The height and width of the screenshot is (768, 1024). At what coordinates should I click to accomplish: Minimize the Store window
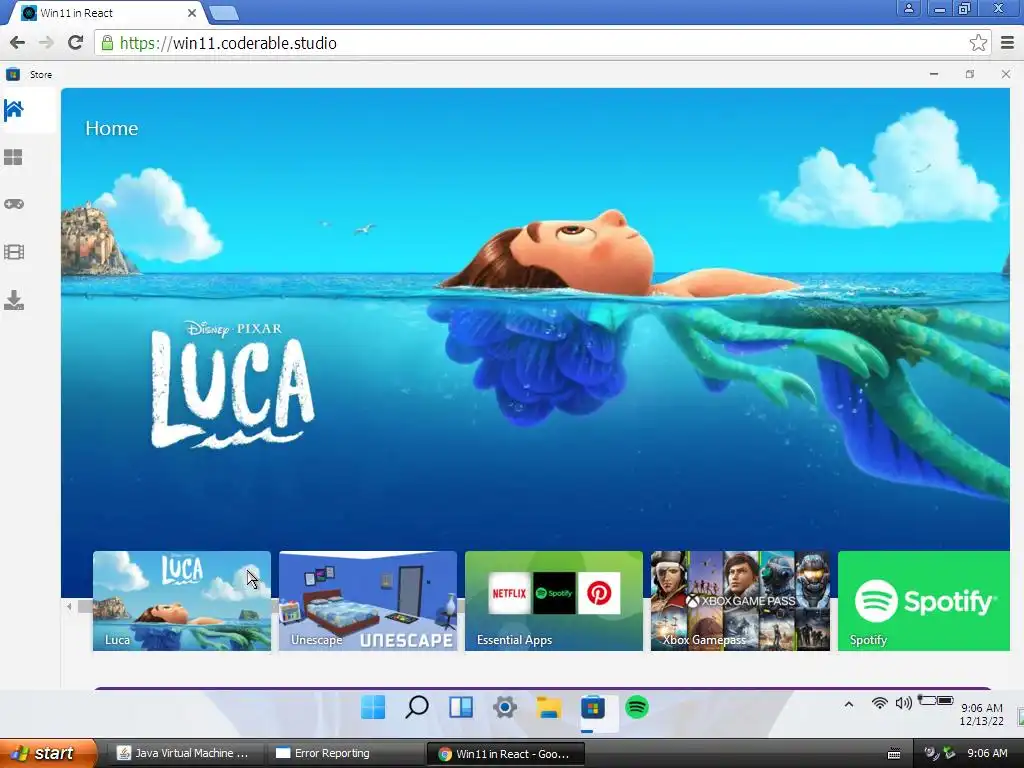tap(934, 74)
